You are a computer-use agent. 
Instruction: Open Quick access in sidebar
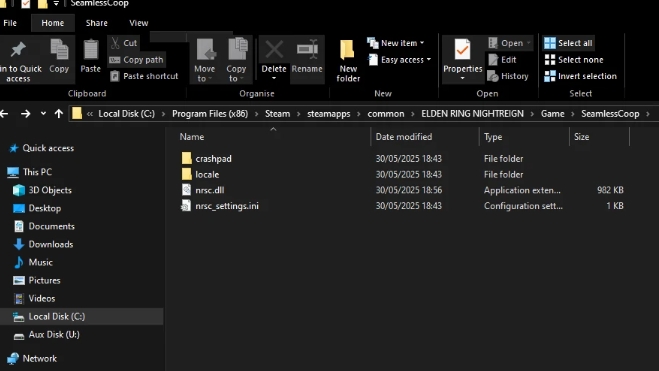tap(48, 148)
